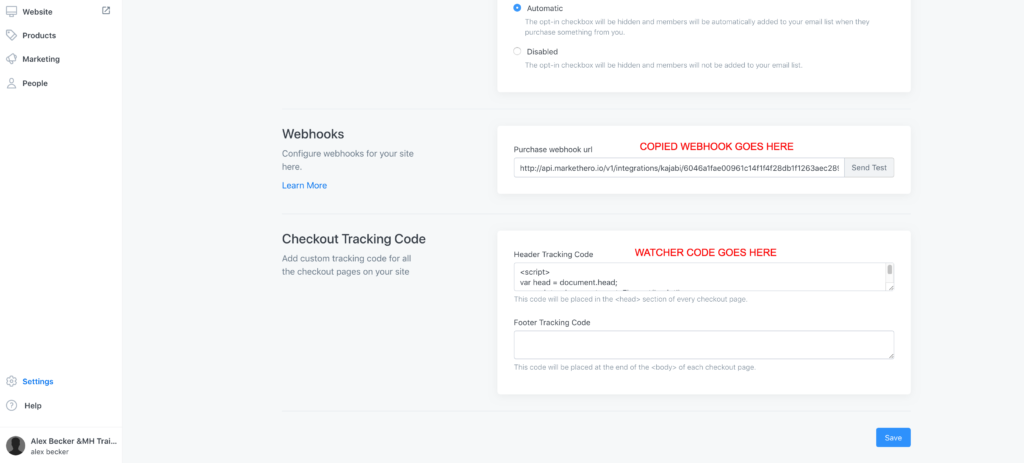Save the settings with Save button

893,438
